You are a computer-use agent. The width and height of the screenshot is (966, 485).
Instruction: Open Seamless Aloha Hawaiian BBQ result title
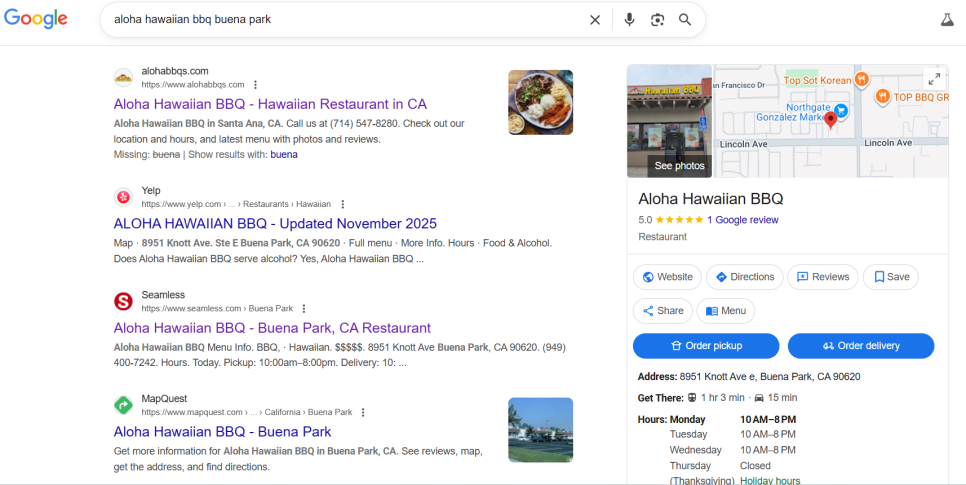272,328
